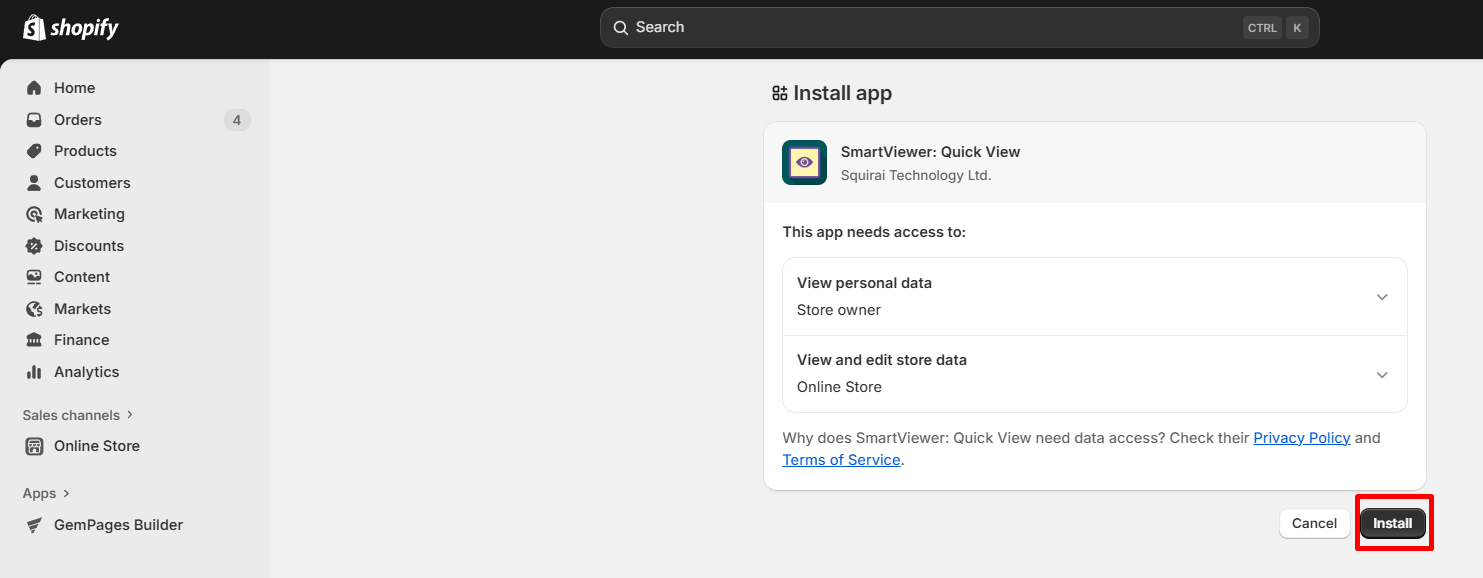Click the Analytics bar chart icon
This screenshot has width=1483, height=578.
click(x=34, y=372)
